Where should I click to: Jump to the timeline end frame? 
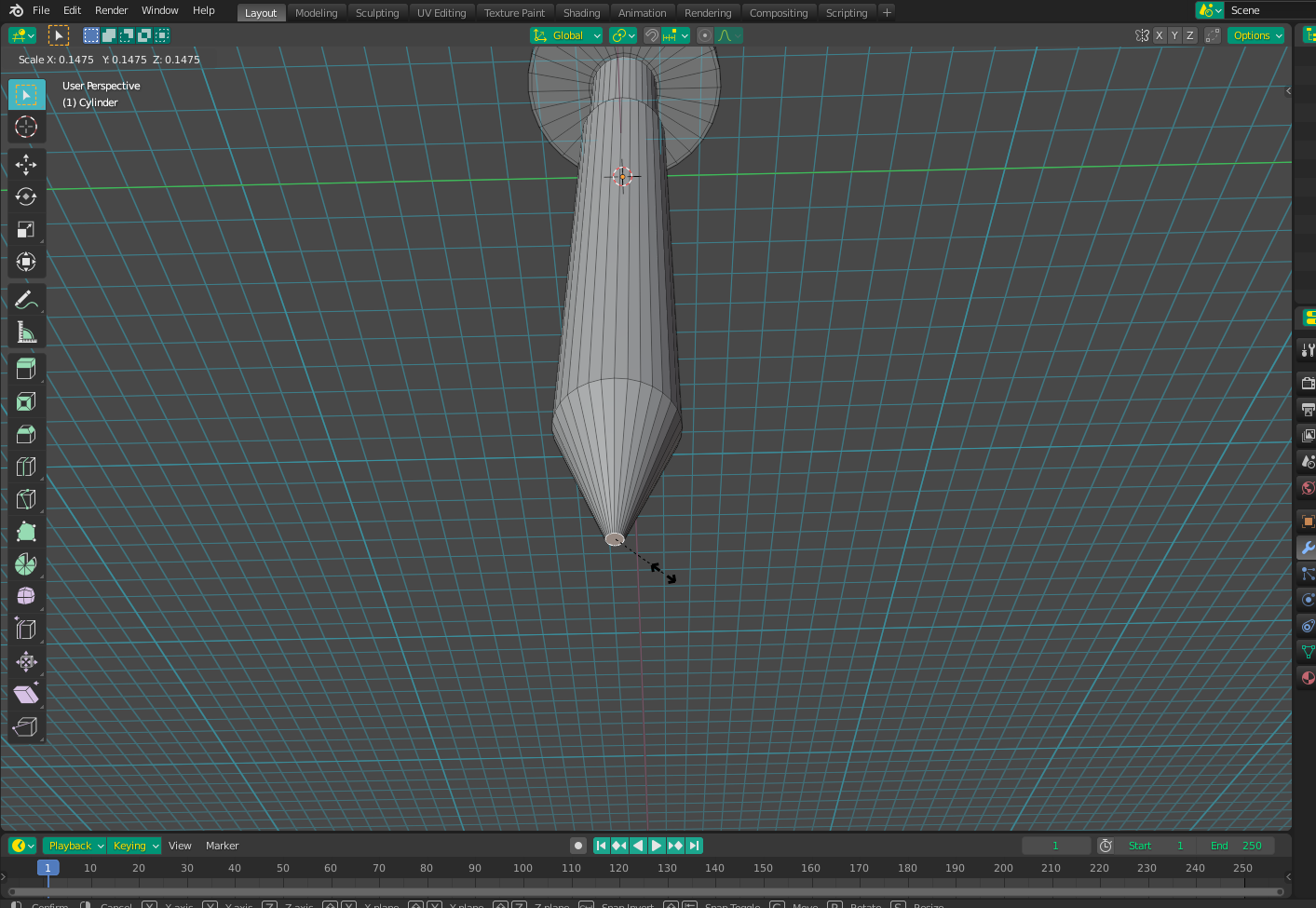694,846
